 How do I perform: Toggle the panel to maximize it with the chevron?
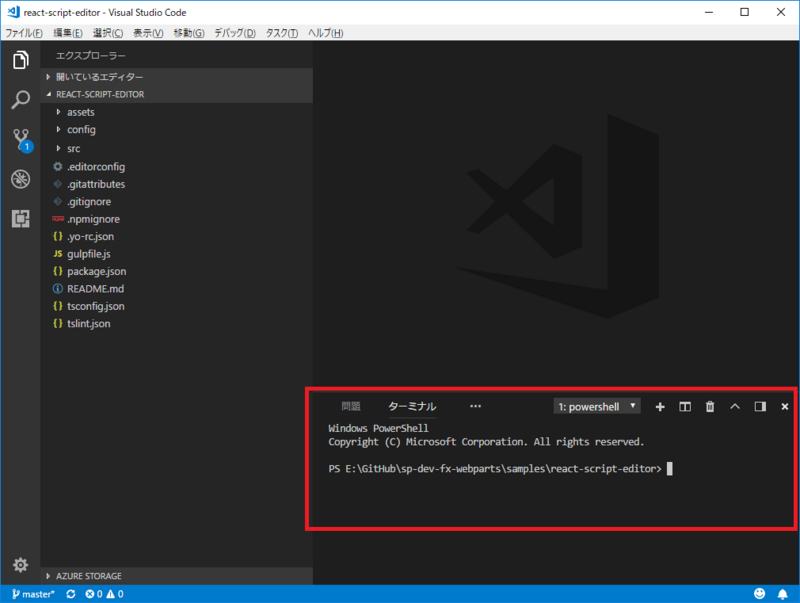[x=735, y=407]
